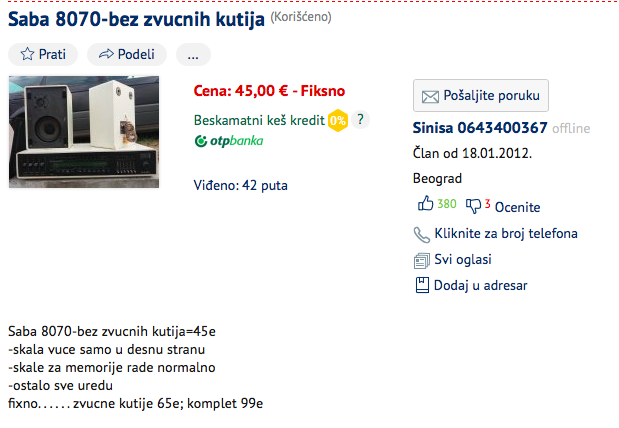Click the Svi oglasi listings icon
The image size is (619, 428).
click(422, 261)
